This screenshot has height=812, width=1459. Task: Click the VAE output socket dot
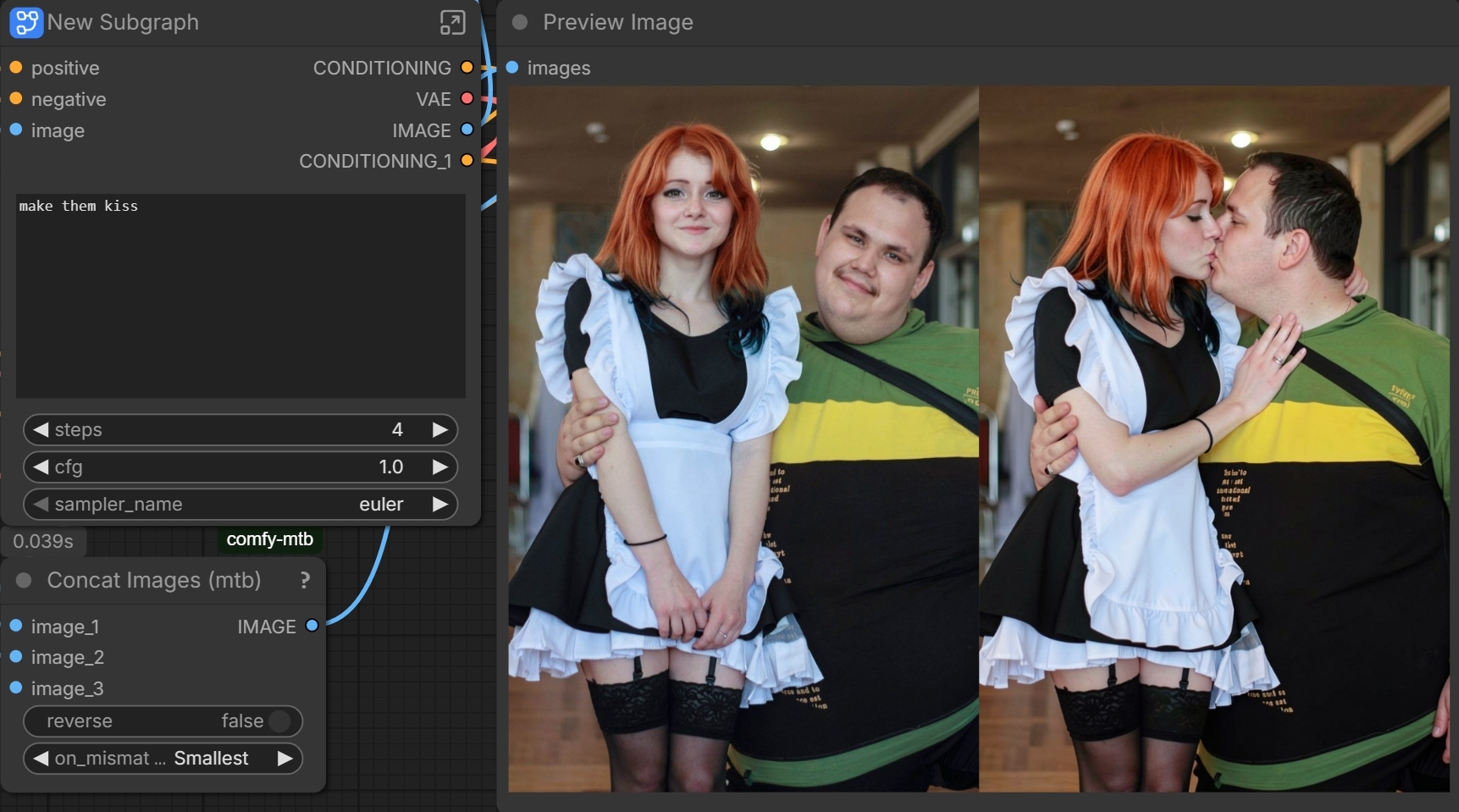[467, 98]
